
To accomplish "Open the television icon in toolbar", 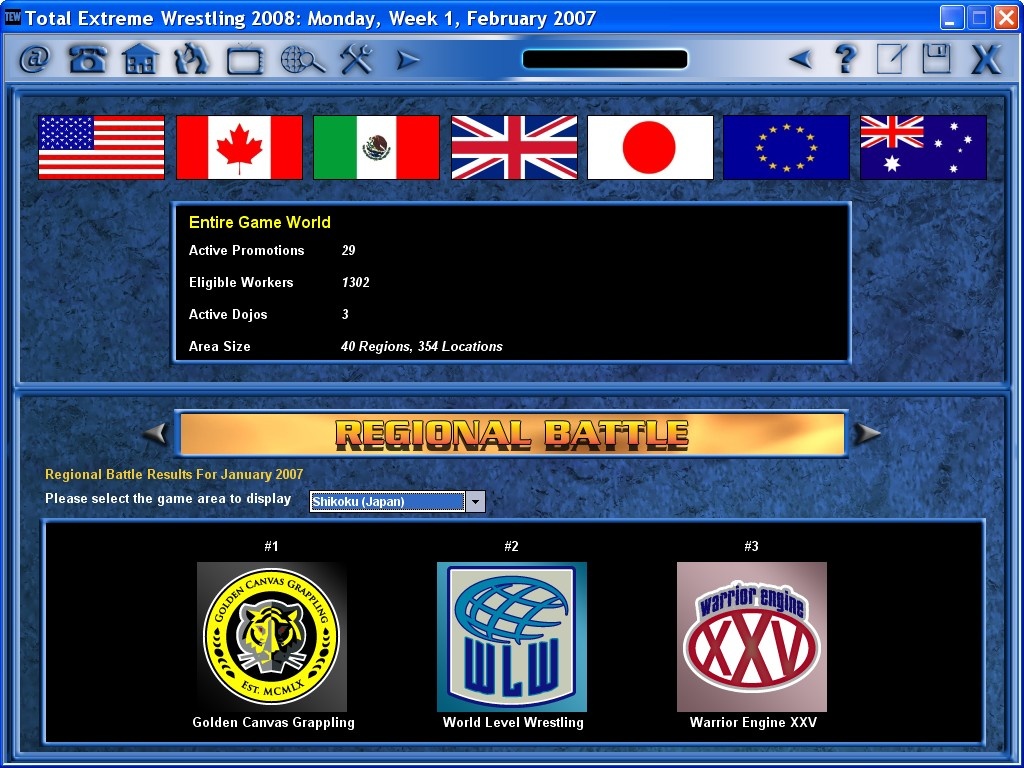I will [244, 60].
